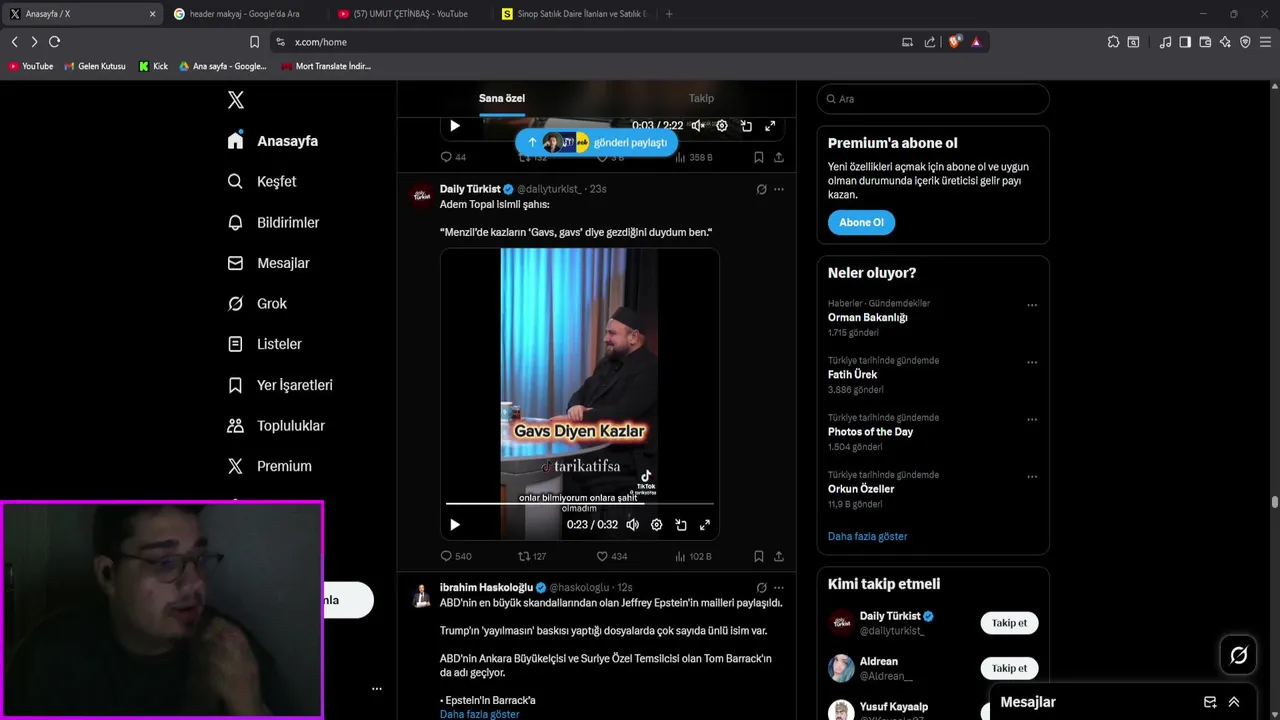Play the Daily Türkist video
This screenshot has width=1280, height=720.
(455, 525)
